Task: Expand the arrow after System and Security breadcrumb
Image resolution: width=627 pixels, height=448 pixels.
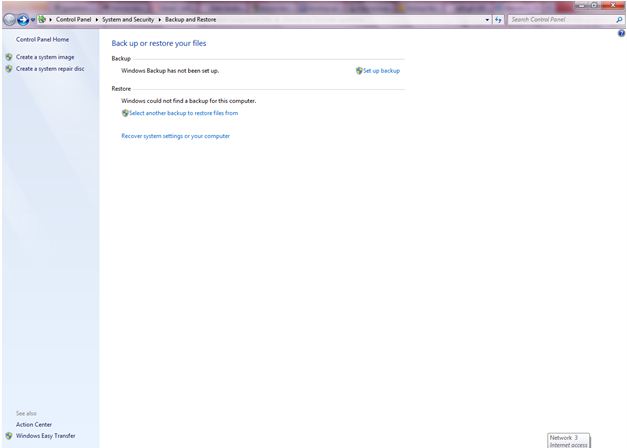Action: [x=160, y=20]
